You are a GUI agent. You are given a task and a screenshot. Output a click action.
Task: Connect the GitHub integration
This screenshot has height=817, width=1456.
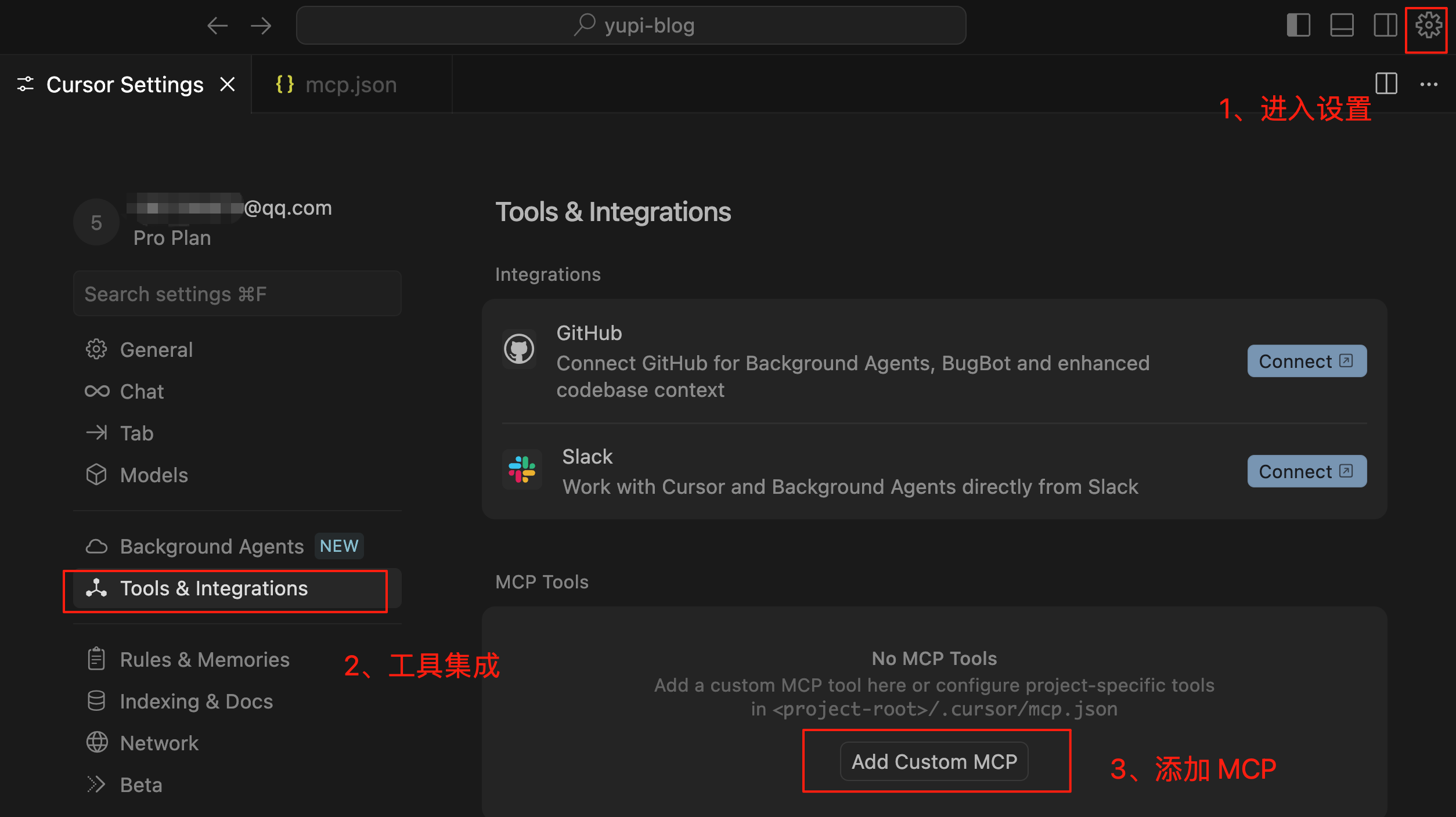click(1306, 361)
